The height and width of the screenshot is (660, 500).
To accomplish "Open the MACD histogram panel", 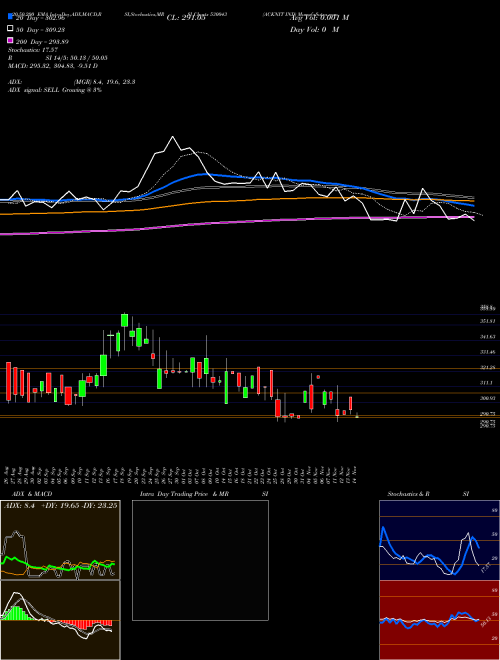I will pos(60,620).
